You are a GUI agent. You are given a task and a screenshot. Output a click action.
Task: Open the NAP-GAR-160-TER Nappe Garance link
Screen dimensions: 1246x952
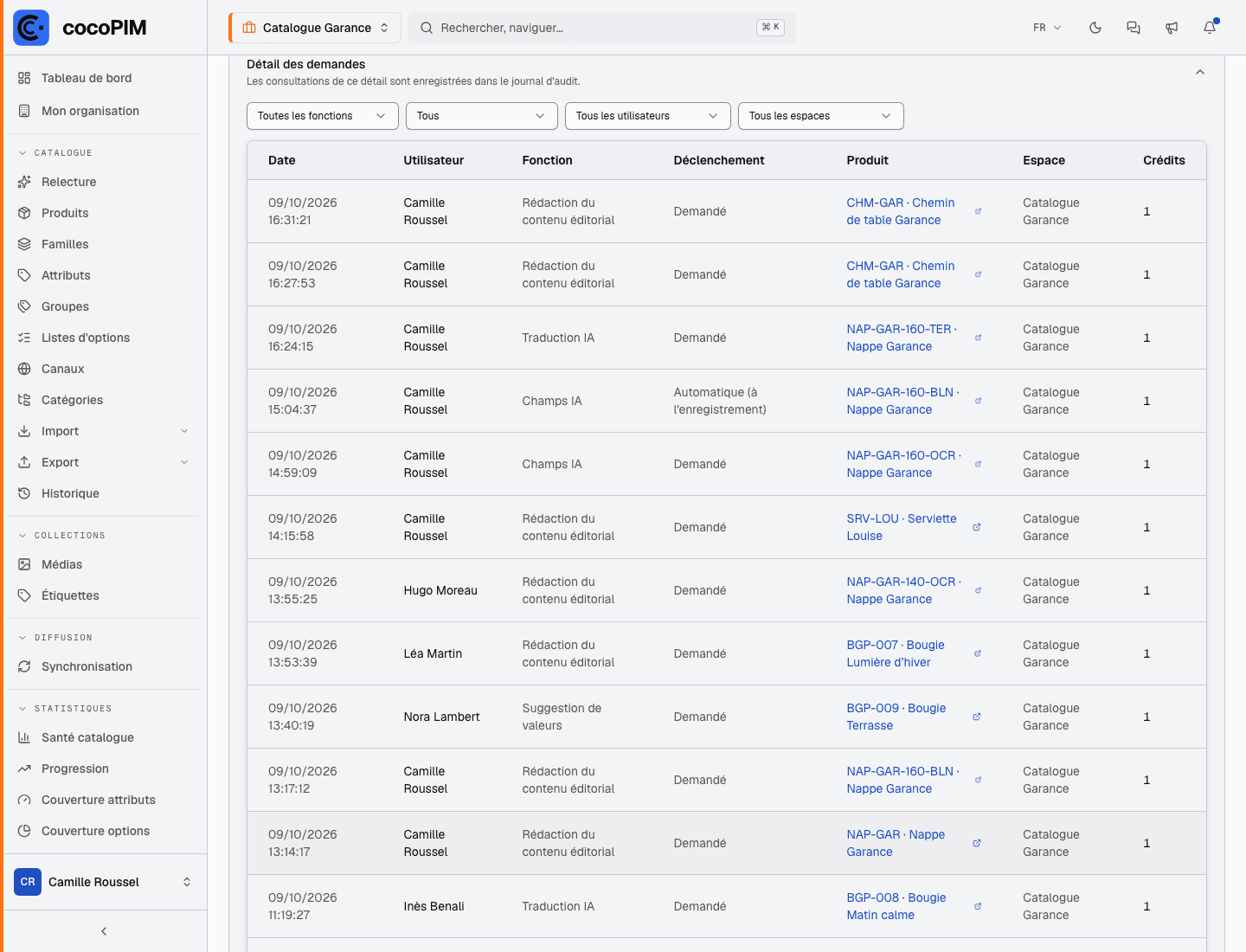coord(902,338)
